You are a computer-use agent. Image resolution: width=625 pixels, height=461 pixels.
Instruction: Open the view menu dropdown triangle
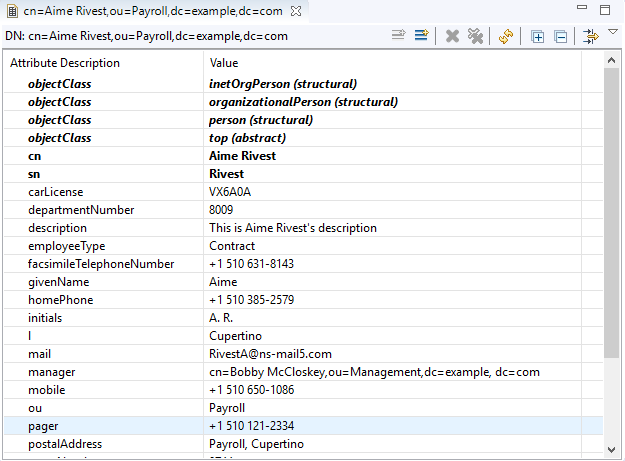pos(613,32)
